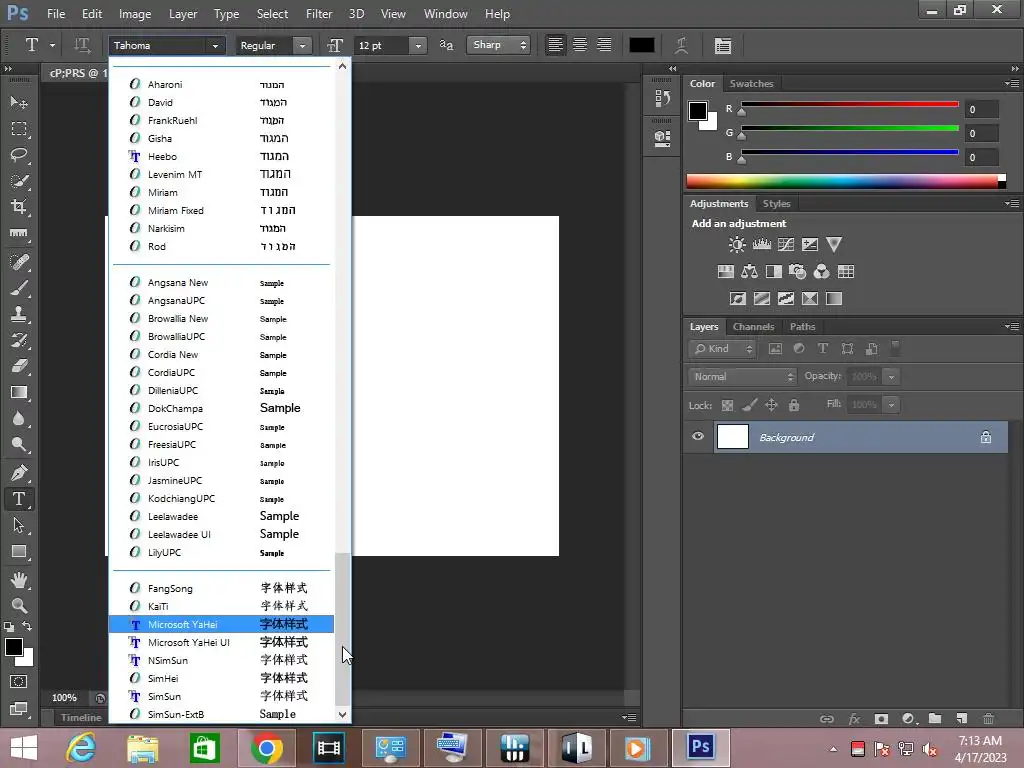Viewport: 1024px width, 768px height.
Task: Open the layer filter Kind dropdown
Action: coord(722,349)
